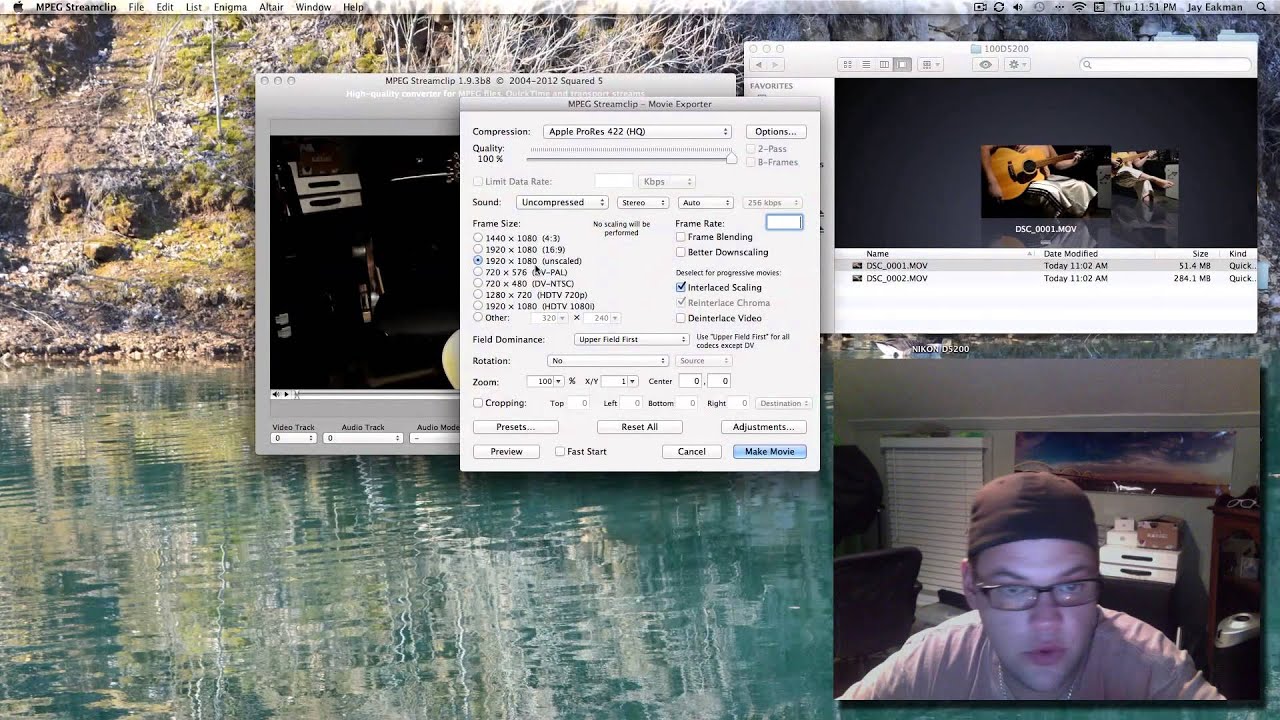Select the DSC_0002.MOV file icon in list
This screenshot has width=1280, height=720.
point(857,278)
